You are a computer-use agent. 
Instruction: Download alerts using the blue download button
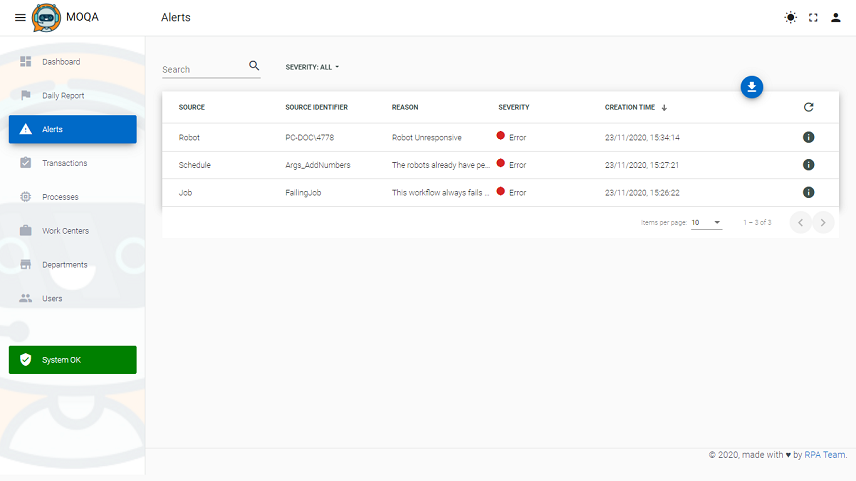pyautogui.click(x=752, y=87)
